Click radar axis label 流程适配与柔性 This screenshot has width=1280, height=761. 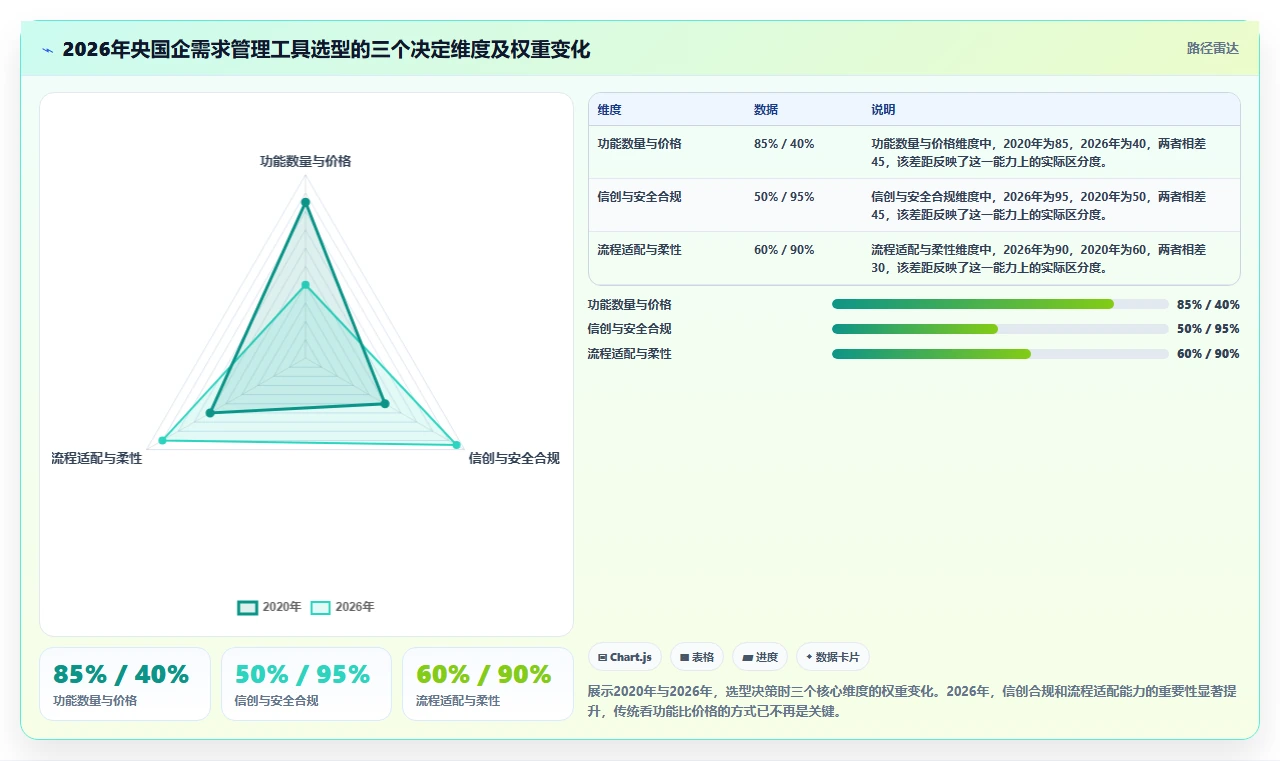pyautogui.click(x=97, y=458)
